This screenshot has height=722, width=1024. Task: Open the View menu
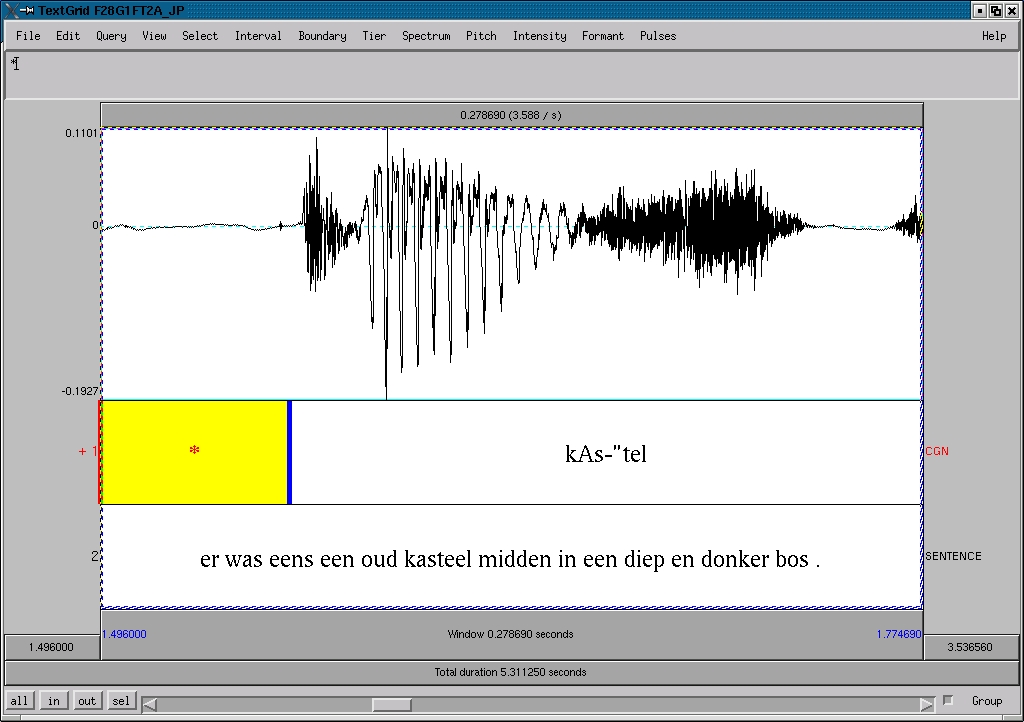pos(155,36)
